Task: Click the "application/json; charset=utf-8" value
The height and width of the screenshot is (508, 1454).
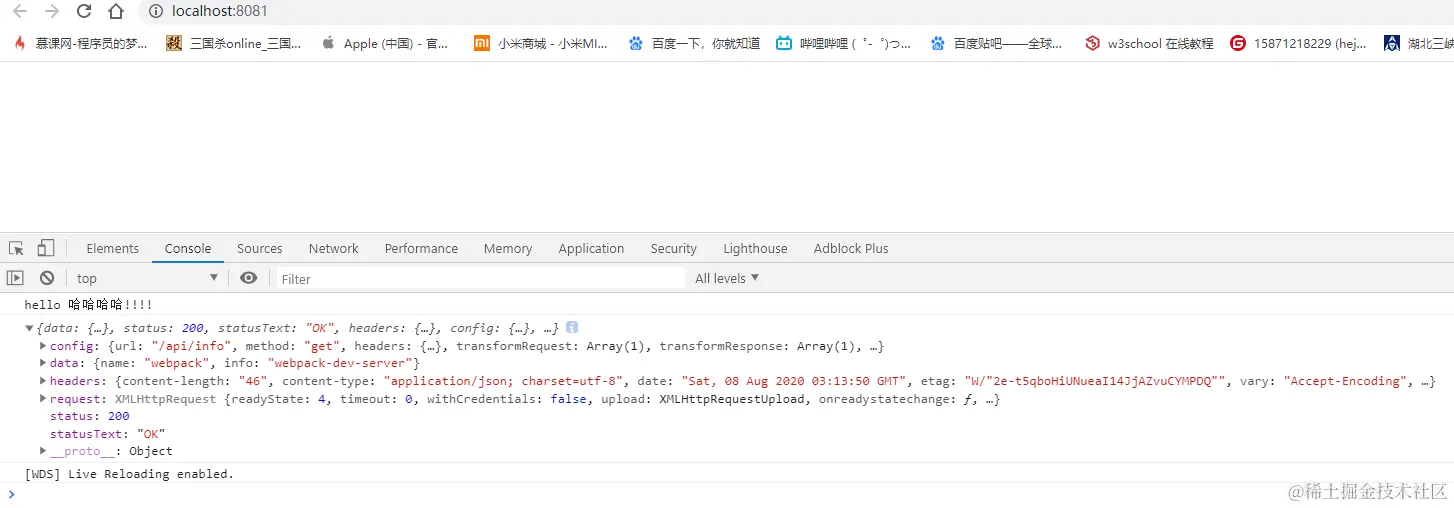Action: 504,381
